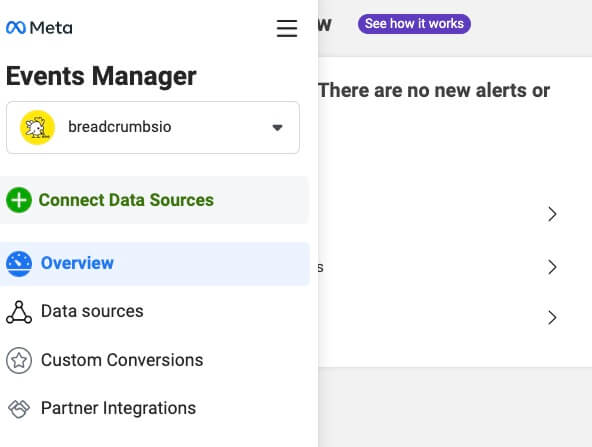The image size is (592, 447).
Task: Click the Events Manager heading
Action: pyautogui.click(x=101, y=76)
